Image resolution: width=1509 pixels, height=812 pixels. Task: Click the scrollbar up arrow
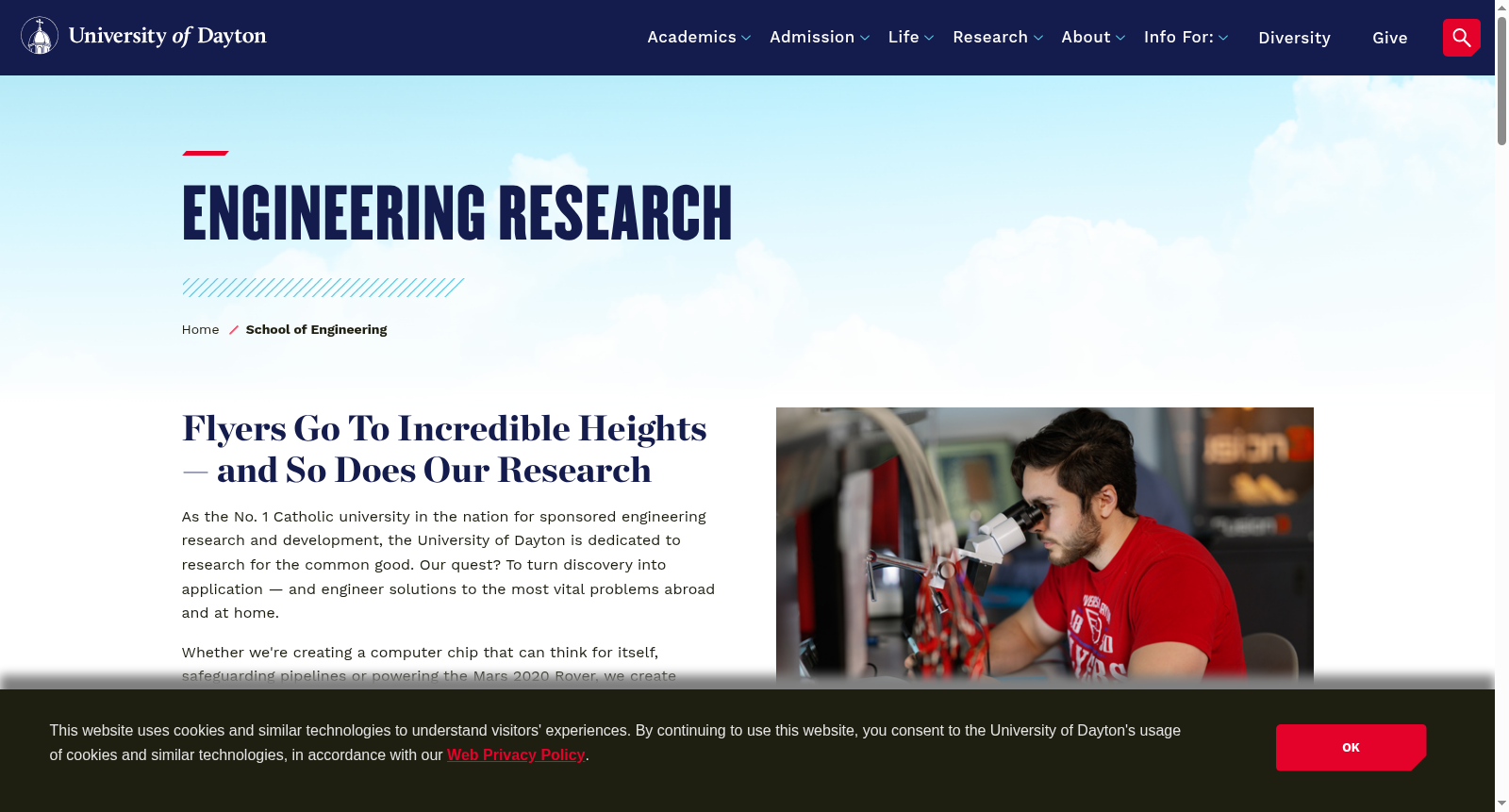pos(1501,8)
